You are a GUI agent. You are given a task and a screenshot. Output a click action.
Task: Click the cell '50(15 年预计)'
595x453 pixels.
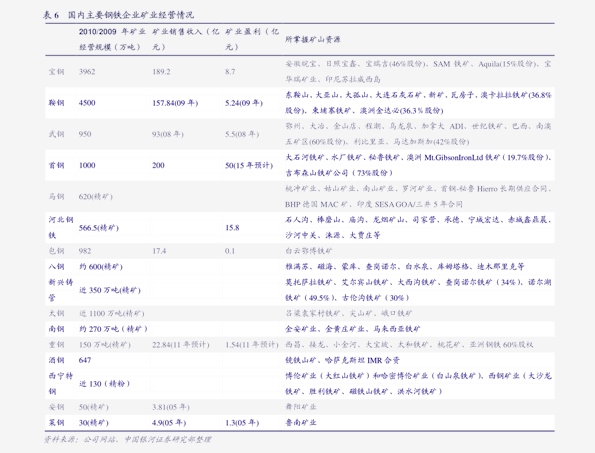click(x=249, y=165)
